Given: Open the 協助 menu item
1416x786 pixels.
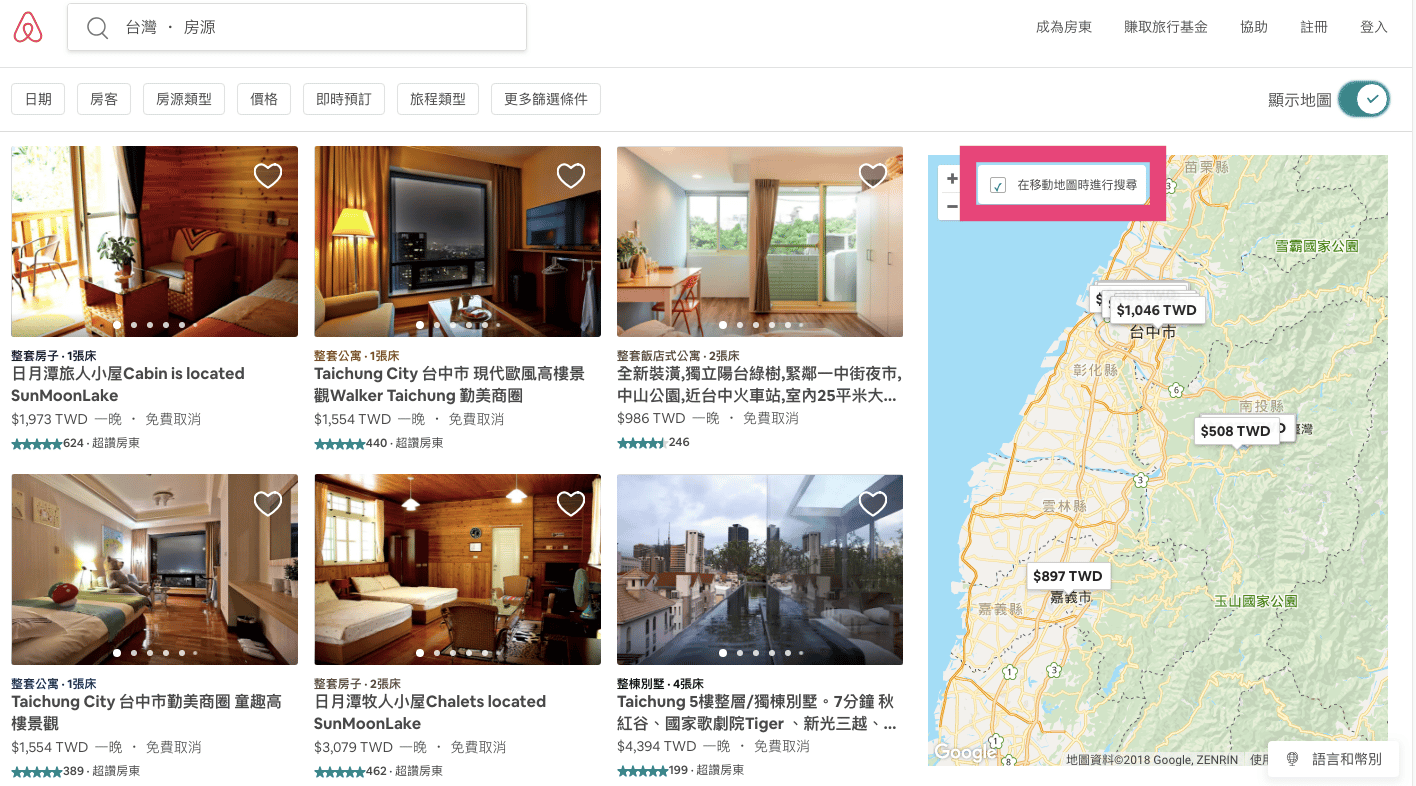Looking at the screenshot, I should pyautogui.click(x=1254, y=27).
